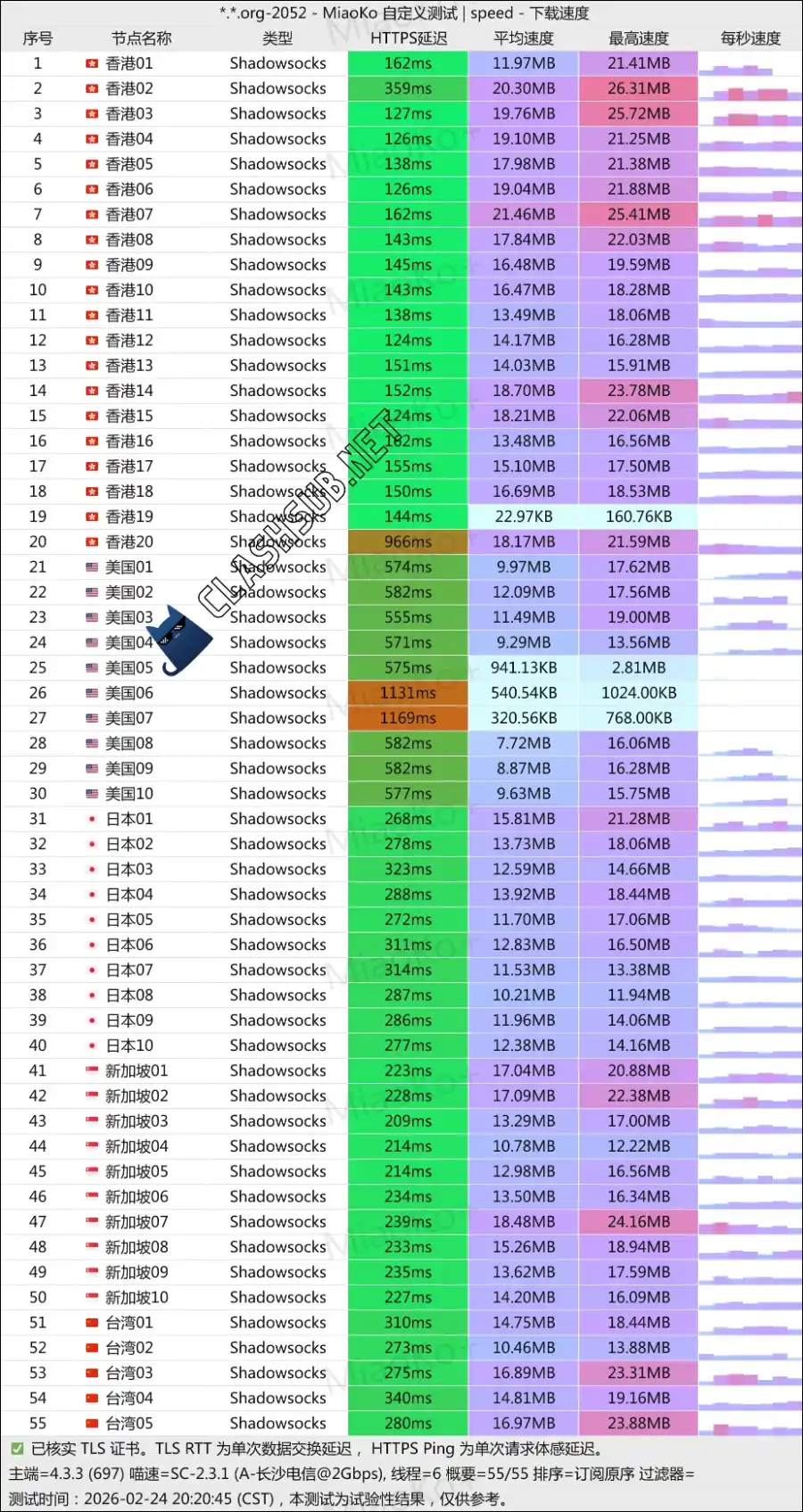Click the US flag beside 美国10
The height and width of the screenshot is (1512, 803).
click(x=91, y=794)
